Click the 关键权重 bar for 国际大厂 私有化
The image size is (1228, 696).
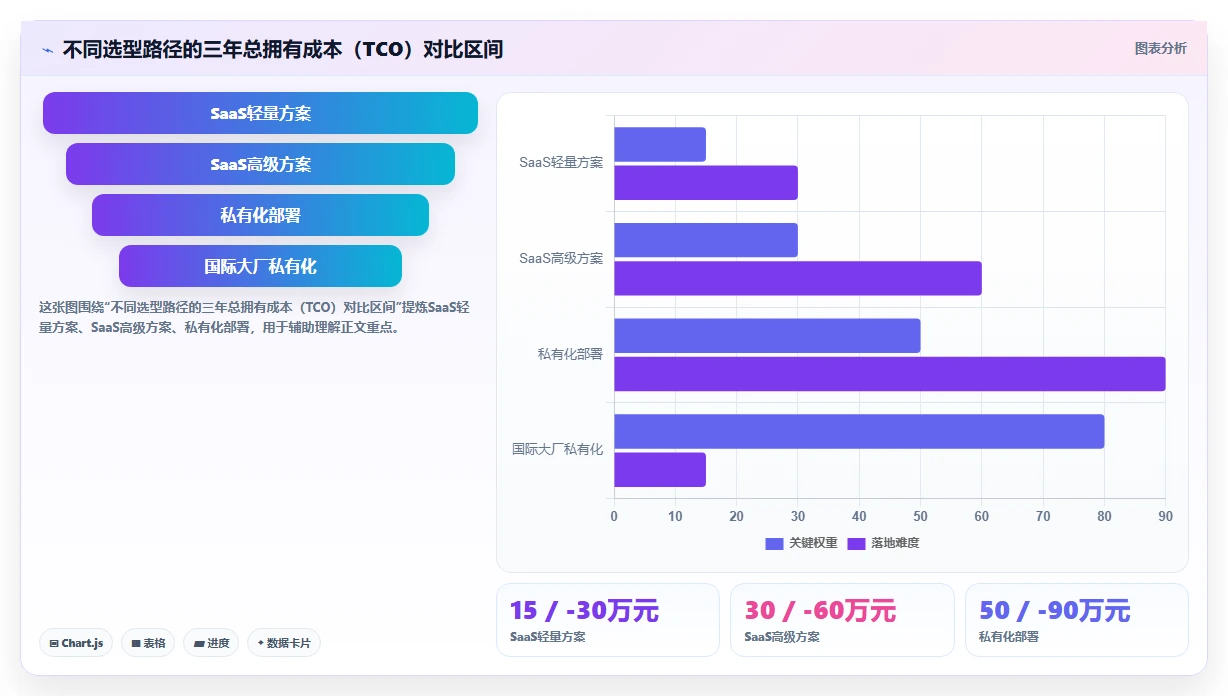click(x=859, y=431)
